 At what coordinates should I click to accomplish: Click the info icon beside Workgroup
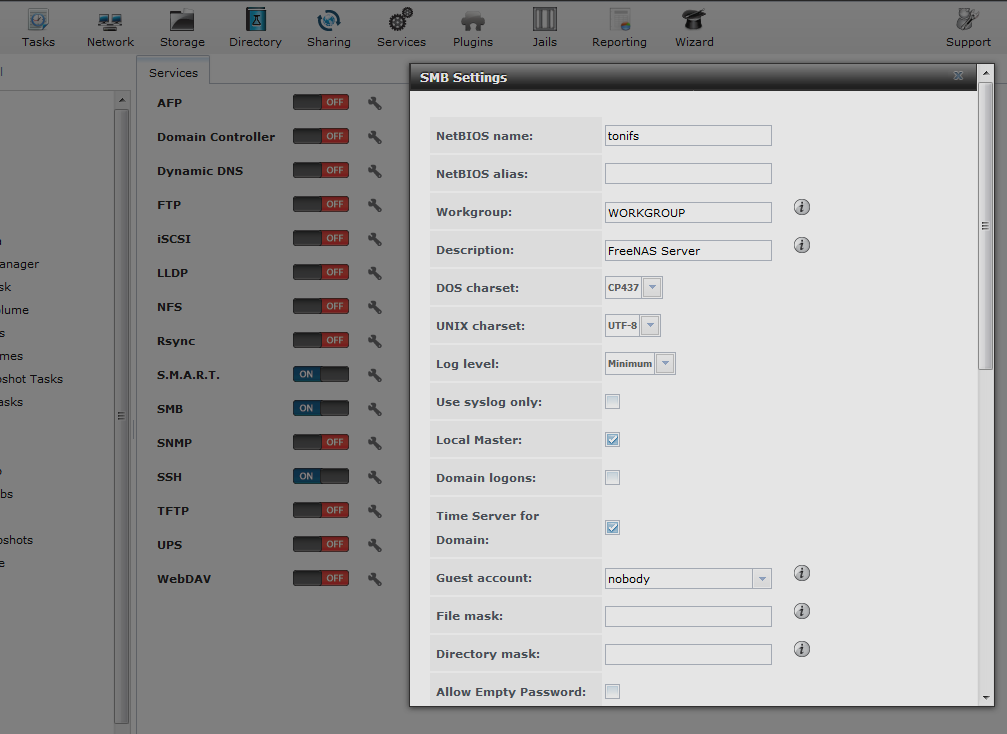click(802, 207)
